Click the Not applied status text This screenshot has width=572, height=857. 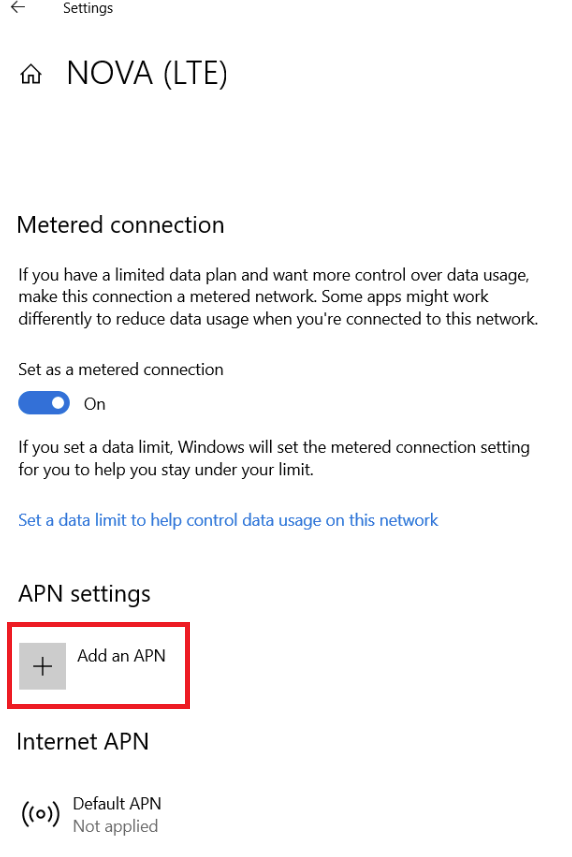click(x=115, y=826)
